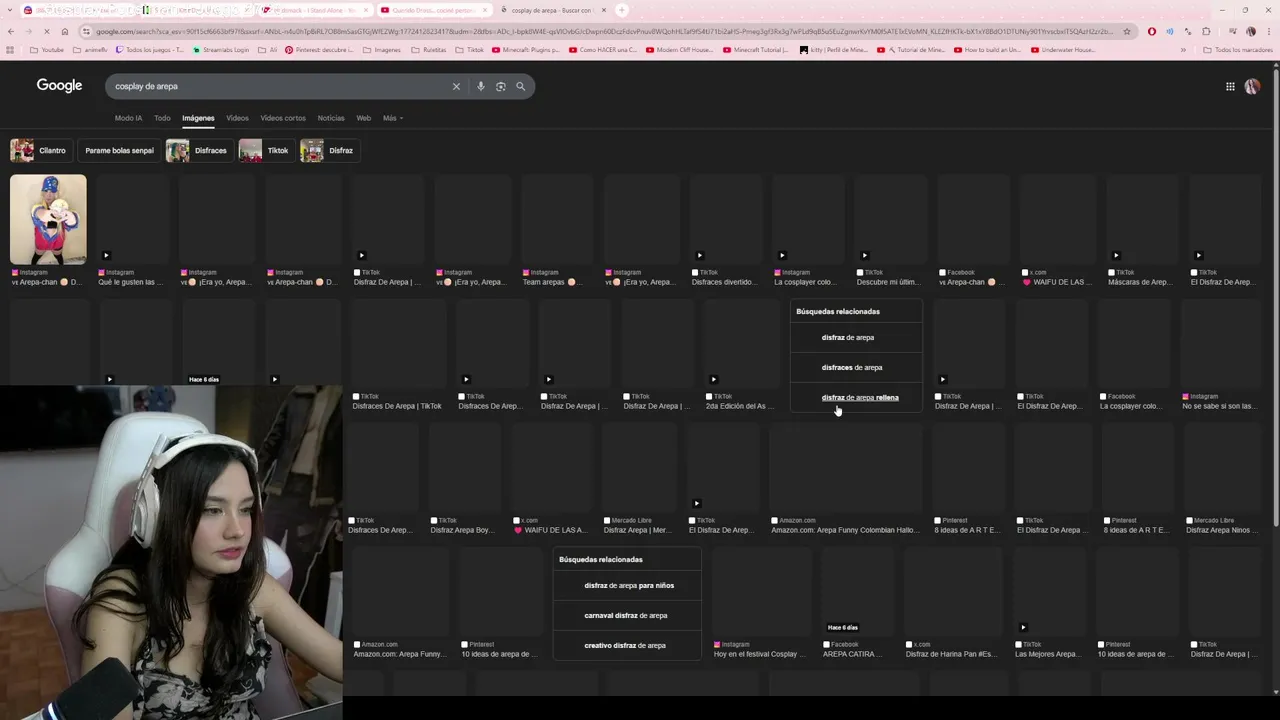Open the Opera red extension icon
This screenshot has width=1280, height=720.
coord(1152,31)
